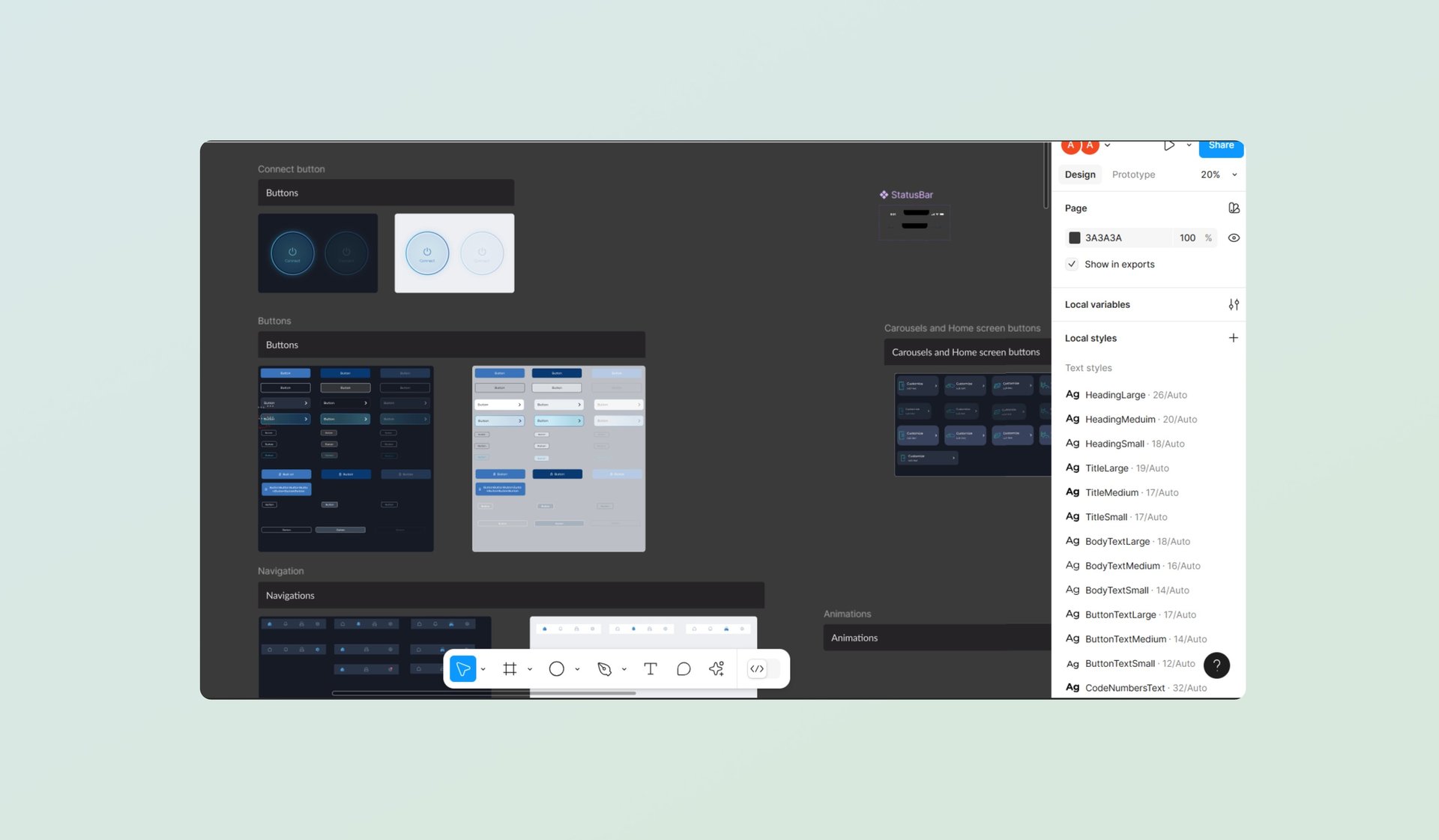Viewport: 1439px width, 840px height.
Task: Open the AI actions tool
Action: [x=717, y=669]
